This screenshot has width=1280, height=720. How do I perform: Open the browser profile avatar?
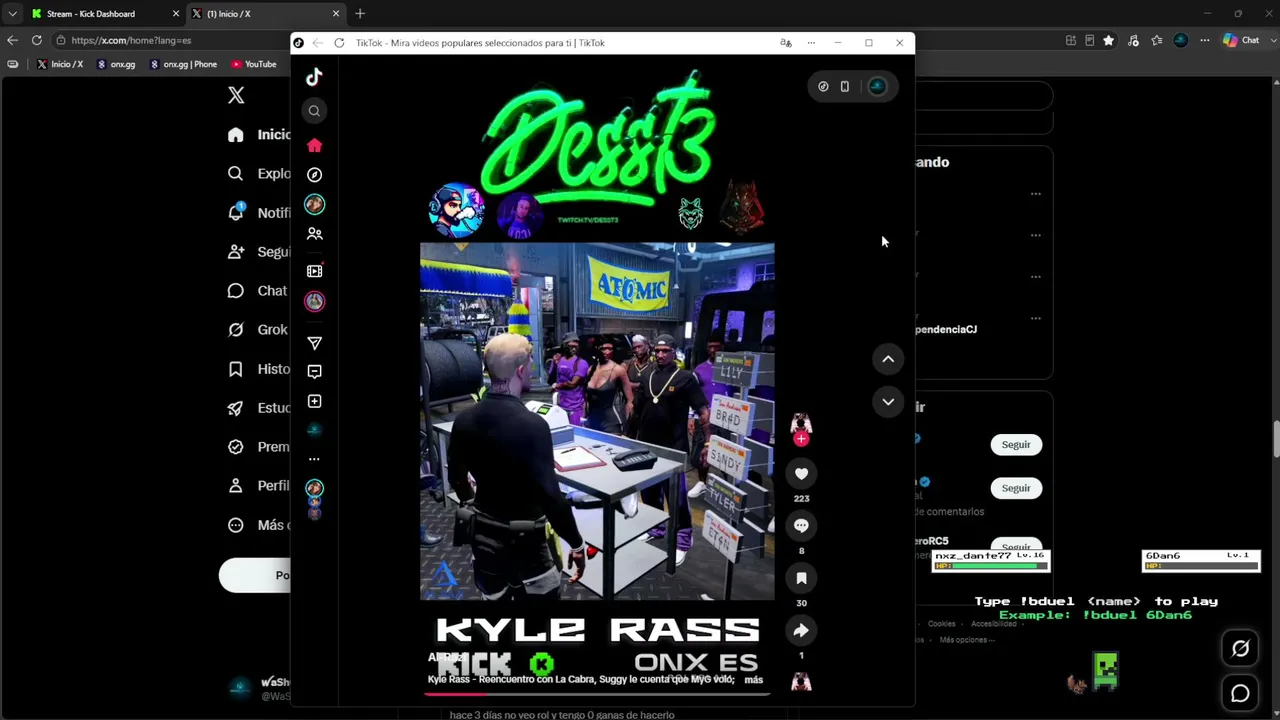(1181, 40)
